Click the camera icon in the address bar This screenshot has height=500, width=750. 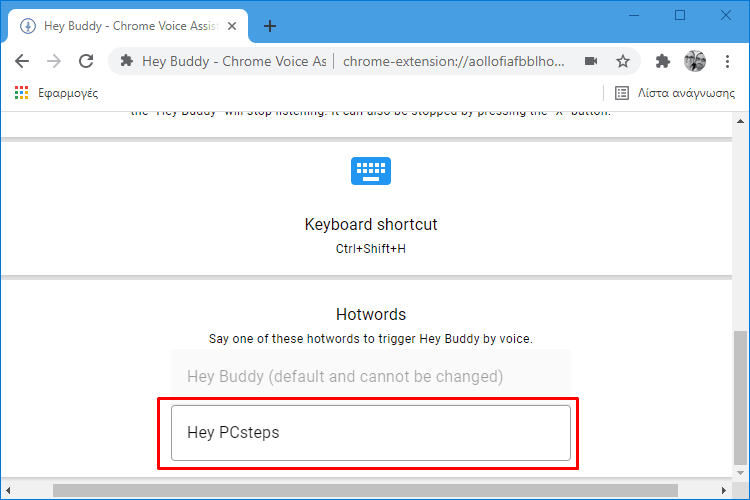tap(591, 61)
